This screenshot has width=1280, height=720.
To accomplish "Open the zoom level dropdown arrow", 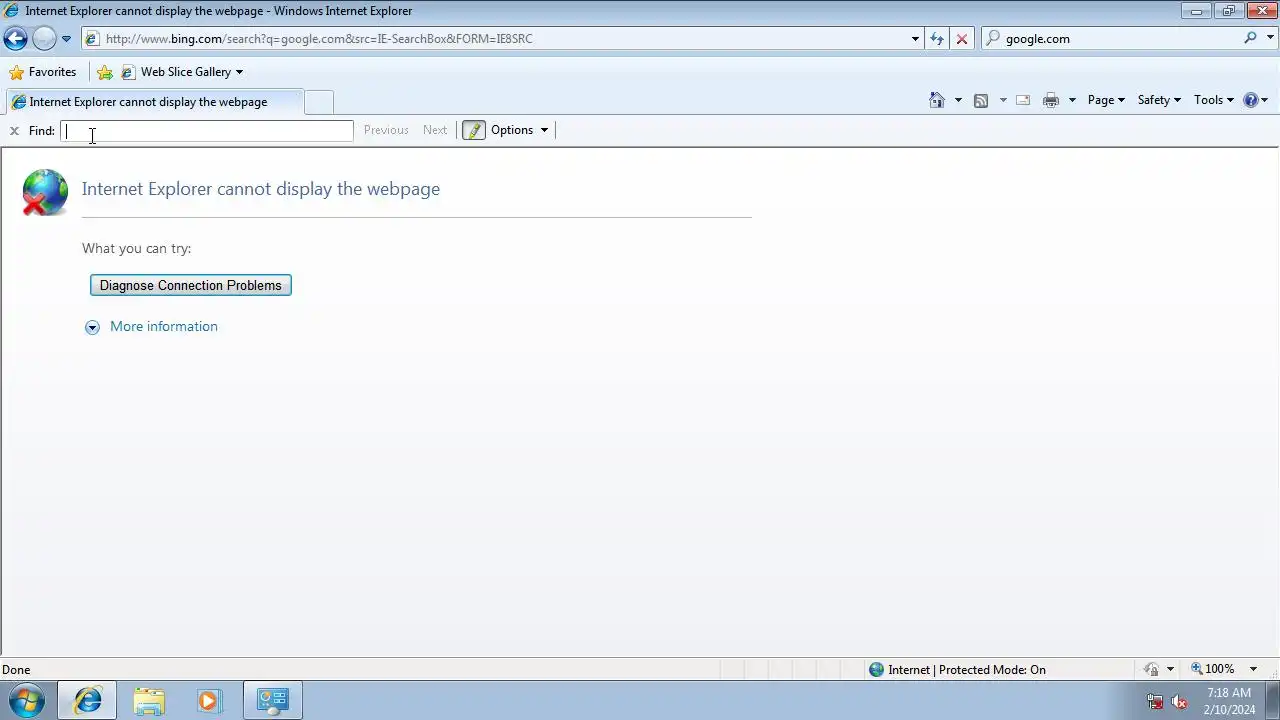I will (x=1253, y=670).
